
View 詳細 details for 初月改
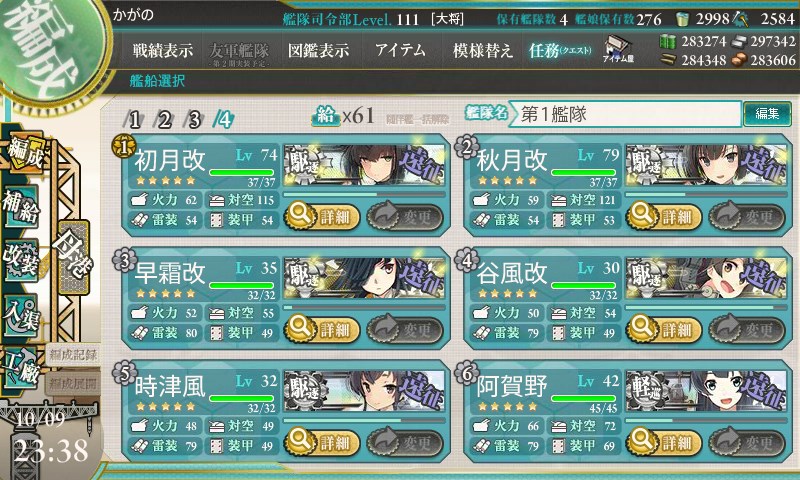click(x=321, y=217)
